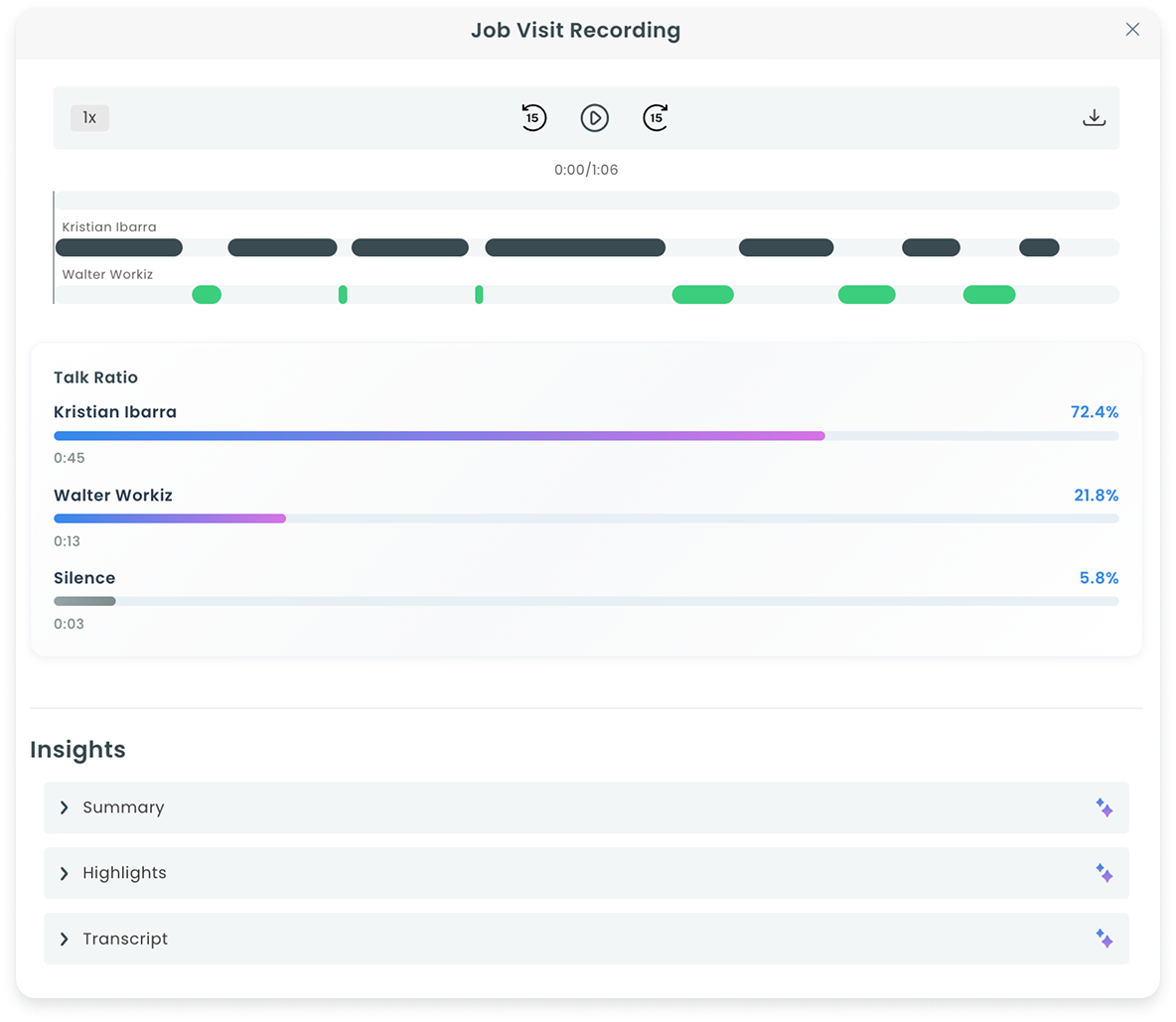Click the AI sparkle icon on Transcript
This screenshot has height=1022, width=1176.
point(1103,939)
